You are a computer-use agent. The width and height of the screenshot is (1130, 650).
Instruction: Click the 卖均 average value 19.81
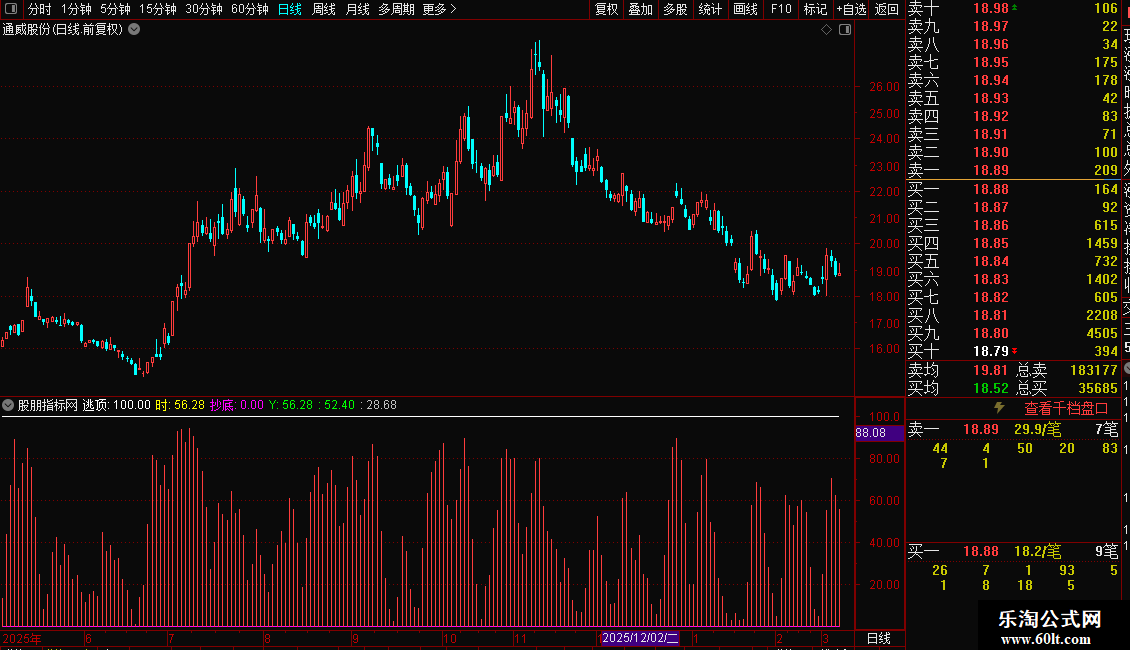click(991, 370)
